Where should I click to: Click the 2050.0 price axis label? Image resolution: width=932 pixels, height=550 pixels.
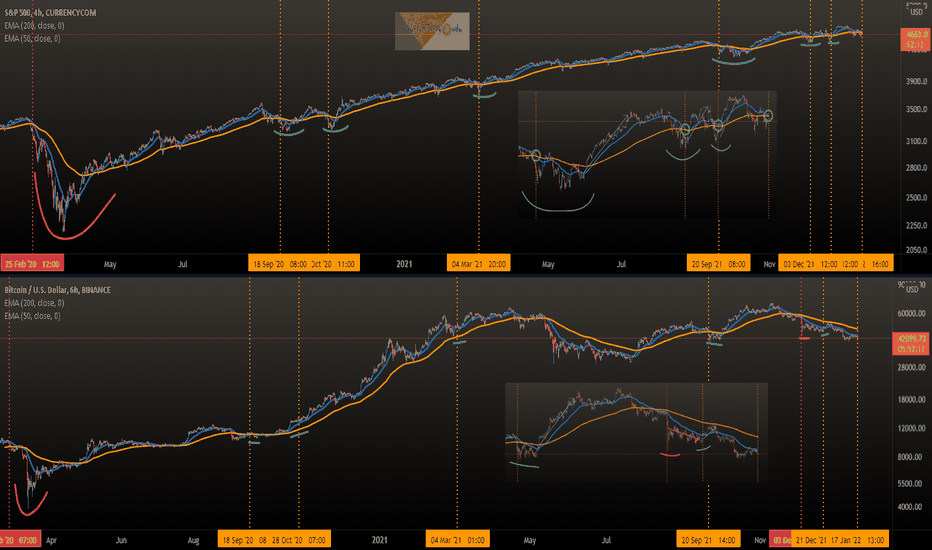[916, 250]
